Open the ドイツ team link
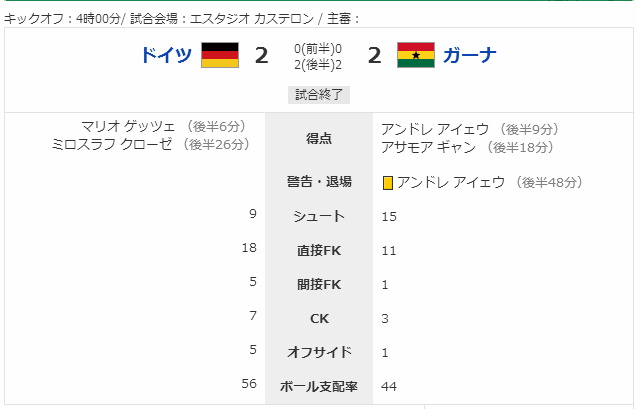This screenshot has width=636, height=409. [166, 55]
